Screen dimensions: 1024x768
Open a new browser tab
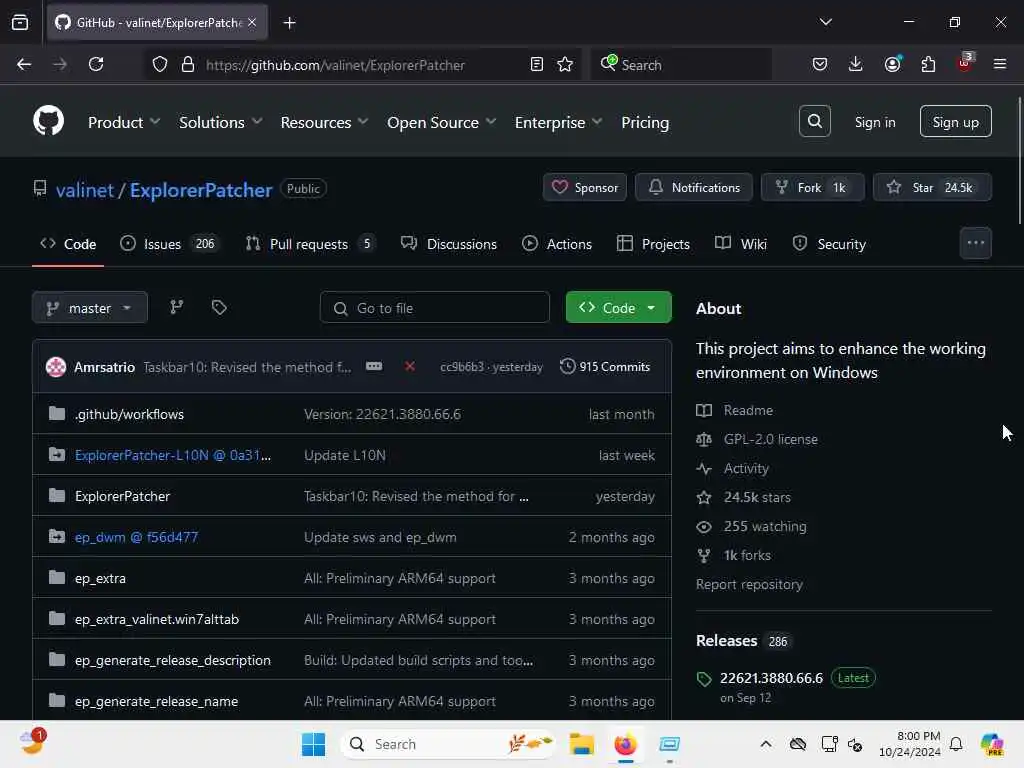coord(290,23)
